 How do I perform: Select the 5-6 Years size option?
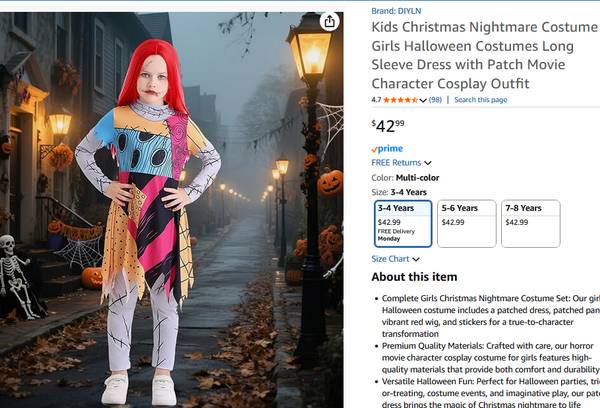466,224
